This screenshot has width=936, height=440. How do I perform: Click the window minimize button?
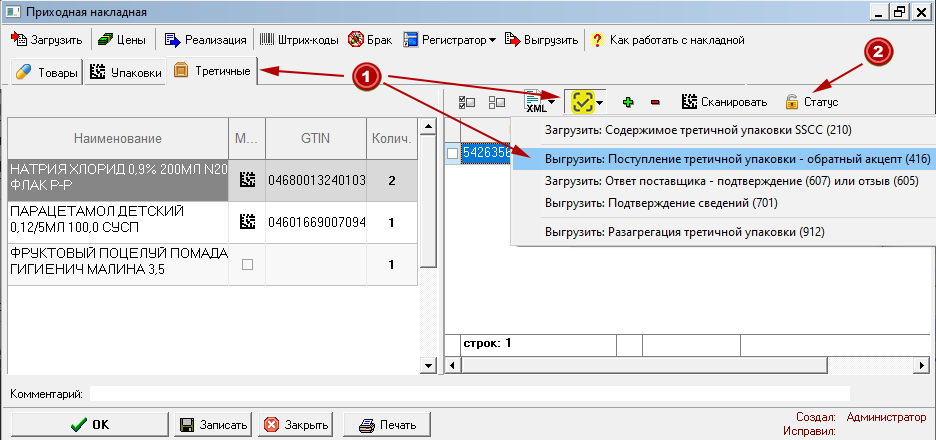pos(878,11)
